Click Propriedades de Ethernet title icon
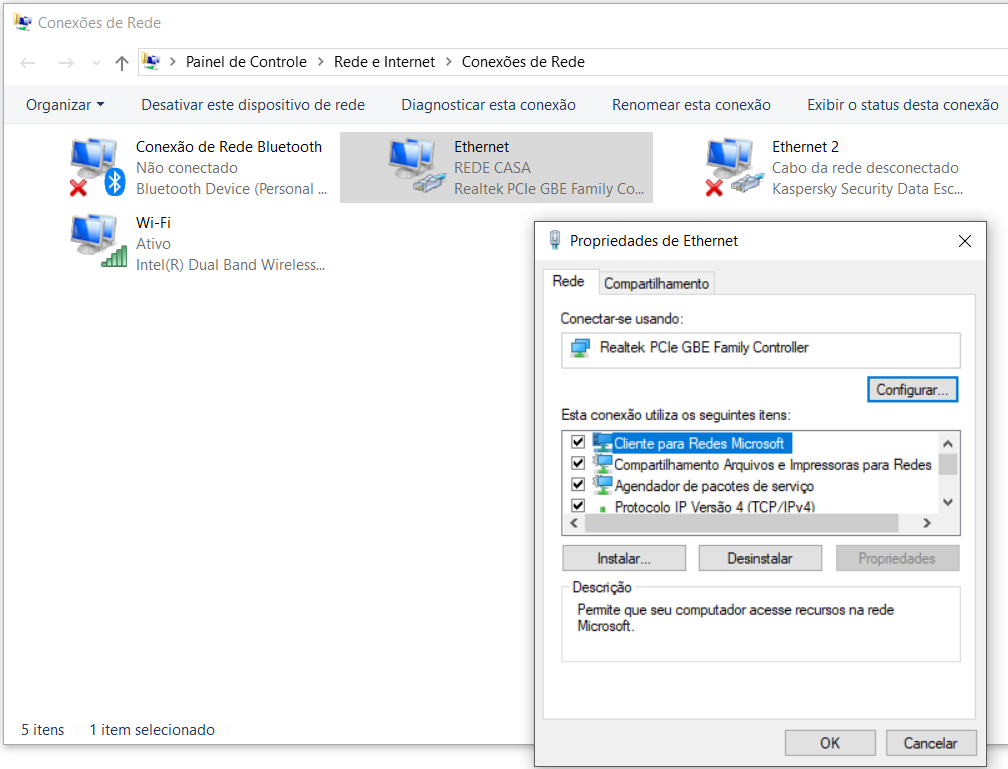 [x=555, y=240]
